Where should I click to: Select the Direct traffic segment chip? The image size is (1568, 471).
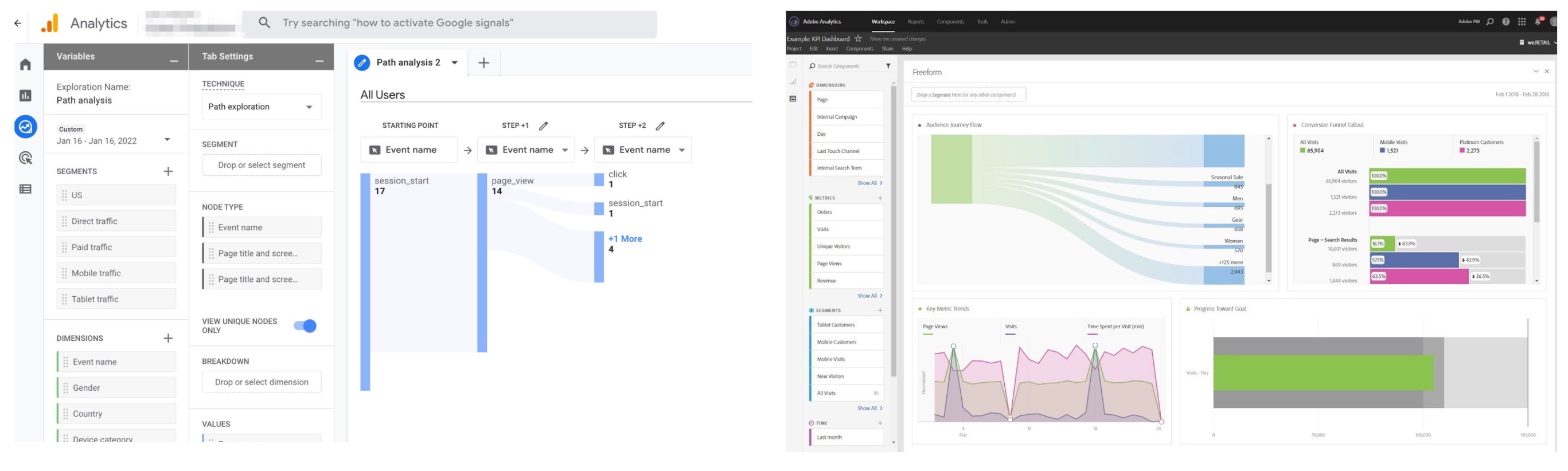click(x=116, y=222)
